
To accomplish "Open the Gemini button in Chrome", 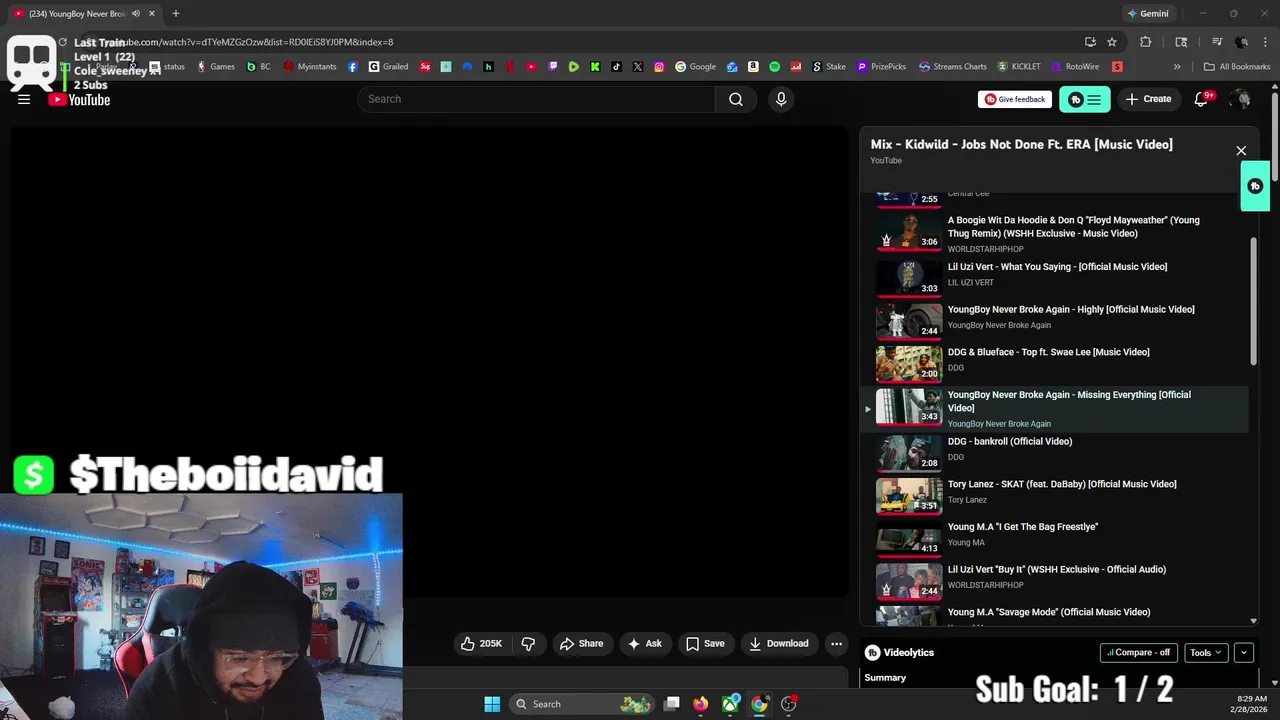I will (x=1147, y=14).
